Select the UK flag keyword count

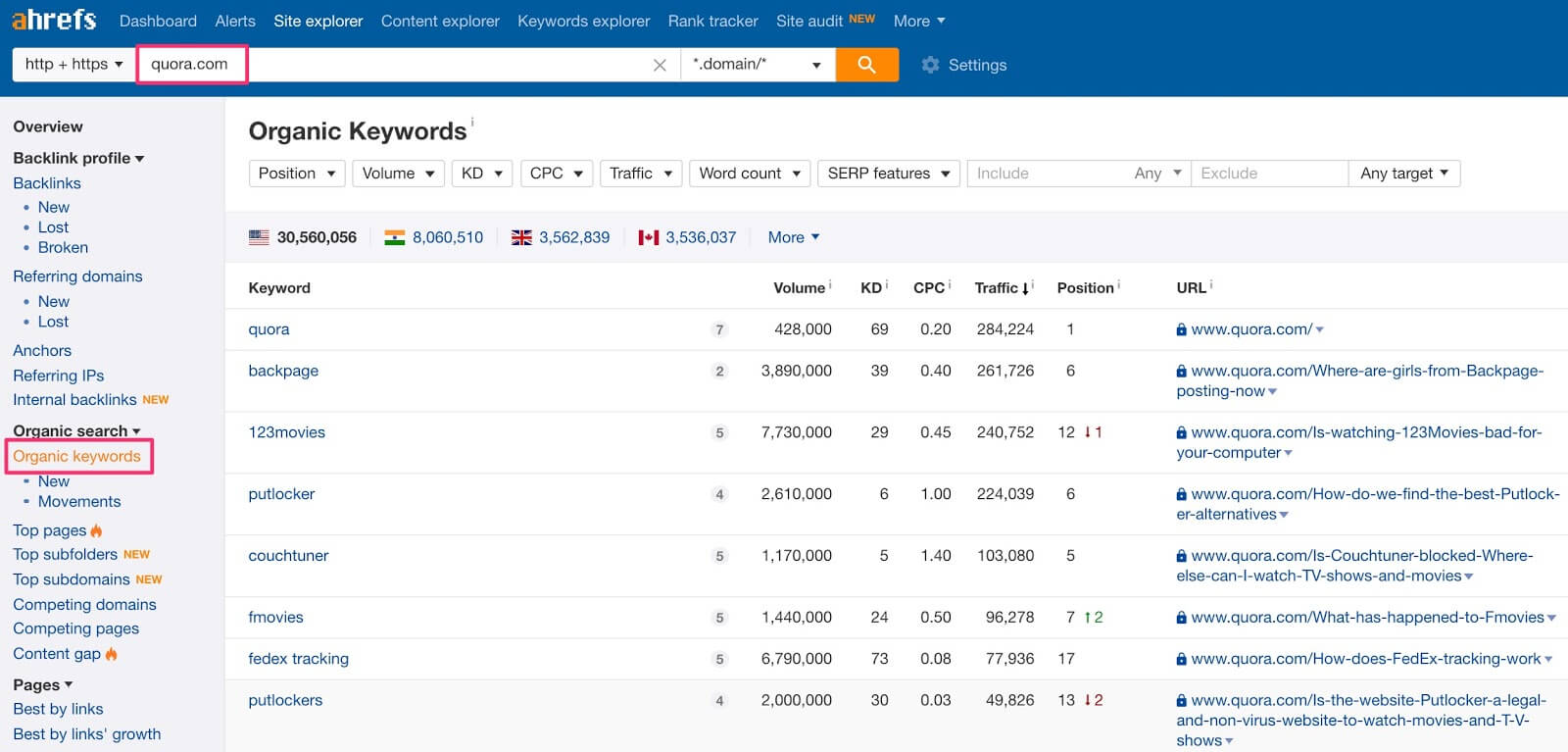tap(561, 237)
